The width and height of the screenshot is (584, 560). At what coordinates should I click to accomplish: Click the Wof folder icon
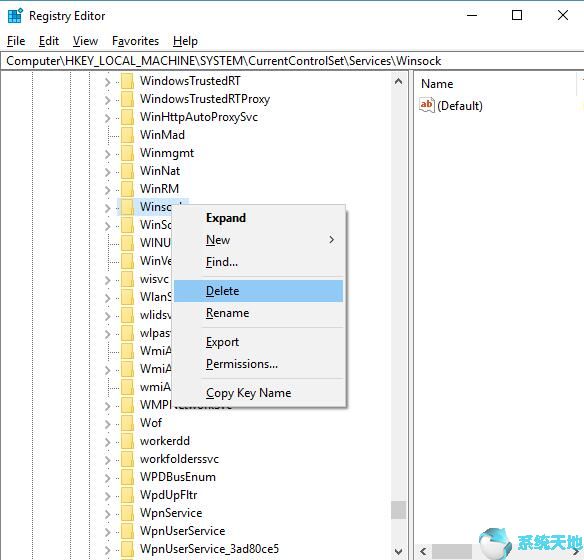click(x=127, y=423)
